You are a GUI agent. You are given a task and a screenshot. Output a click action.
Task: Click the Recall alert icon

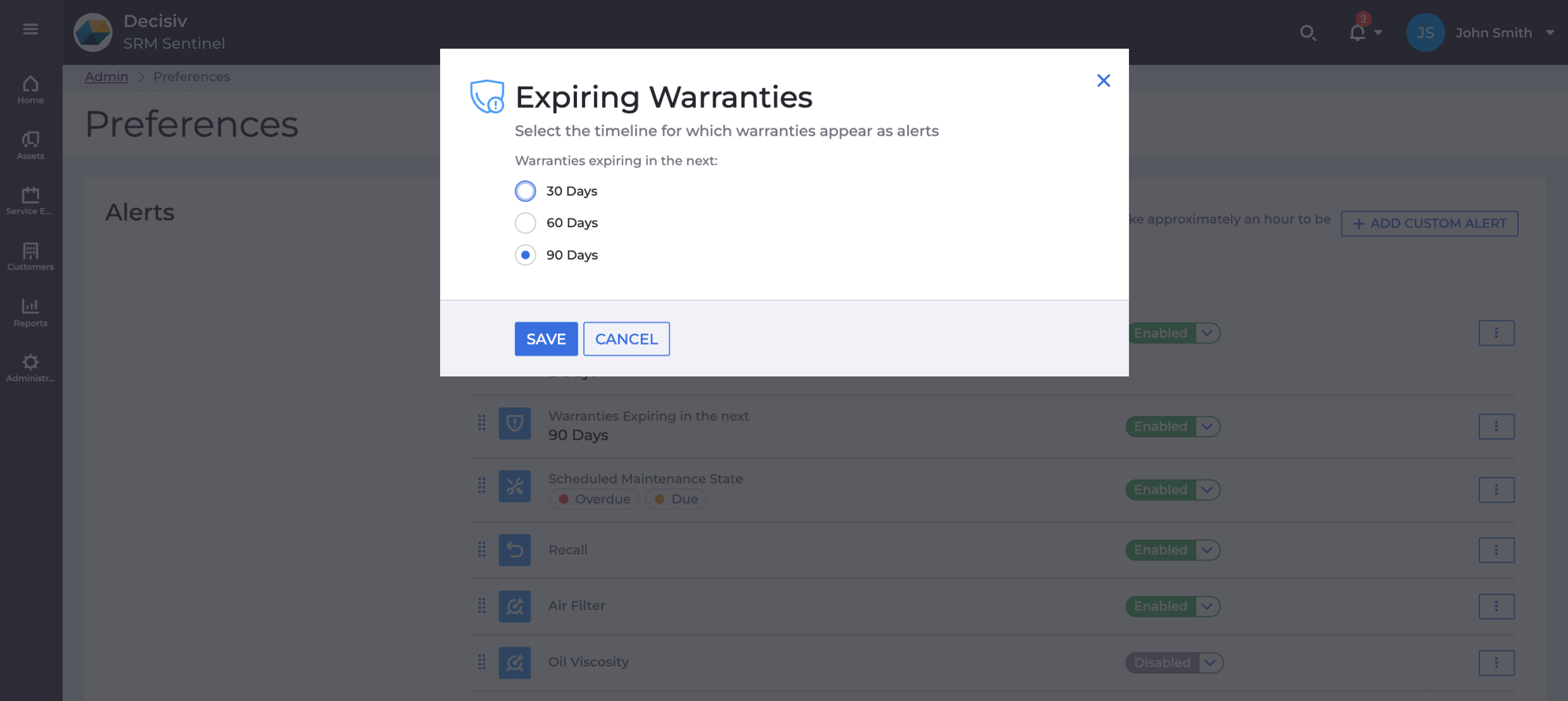[x=514, y=550]
